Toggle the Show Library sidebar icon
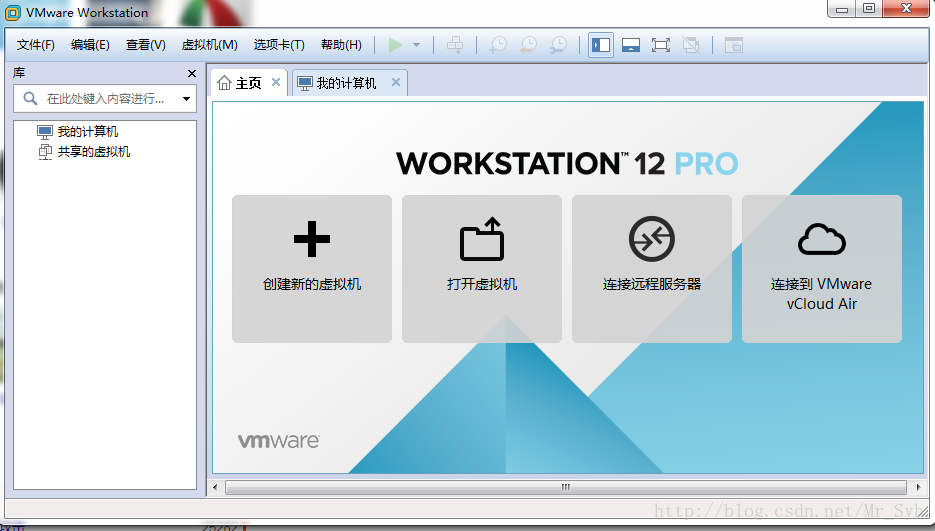This screenshot has width=935, height=531. (x=601, y=45)
